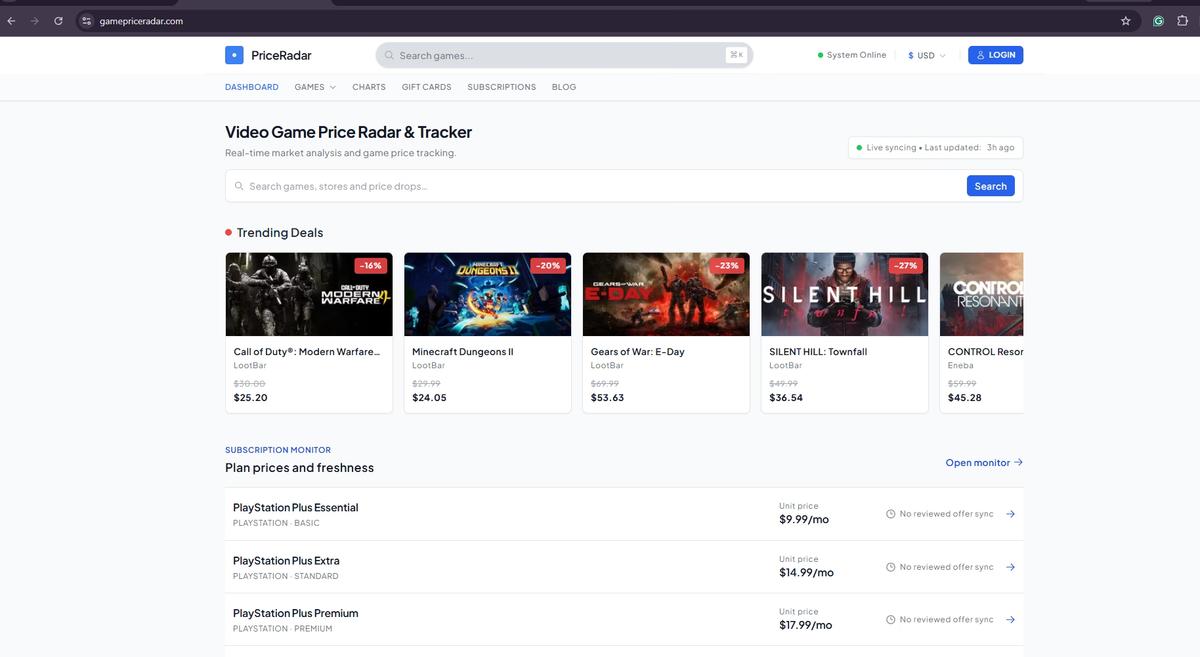Viewport: 1200px width, 657px height.
Task: Click the $17.99/mo unit price
Action: coord(806,625)
